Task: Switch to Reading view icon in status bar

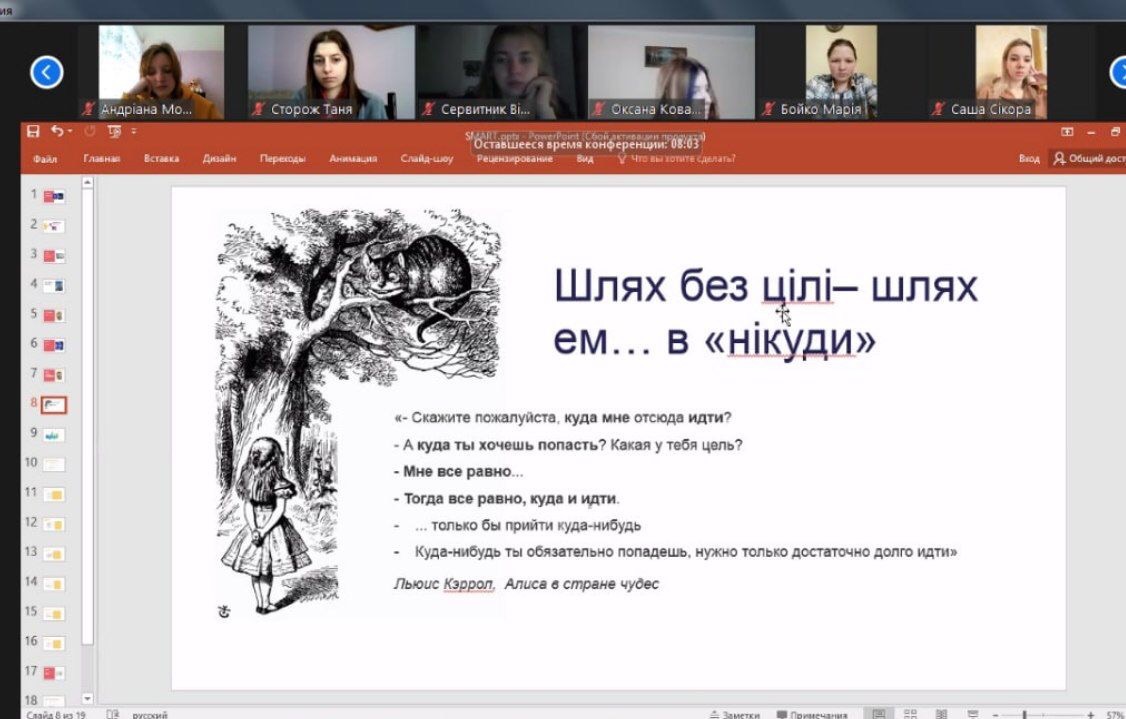Action: 941,714
